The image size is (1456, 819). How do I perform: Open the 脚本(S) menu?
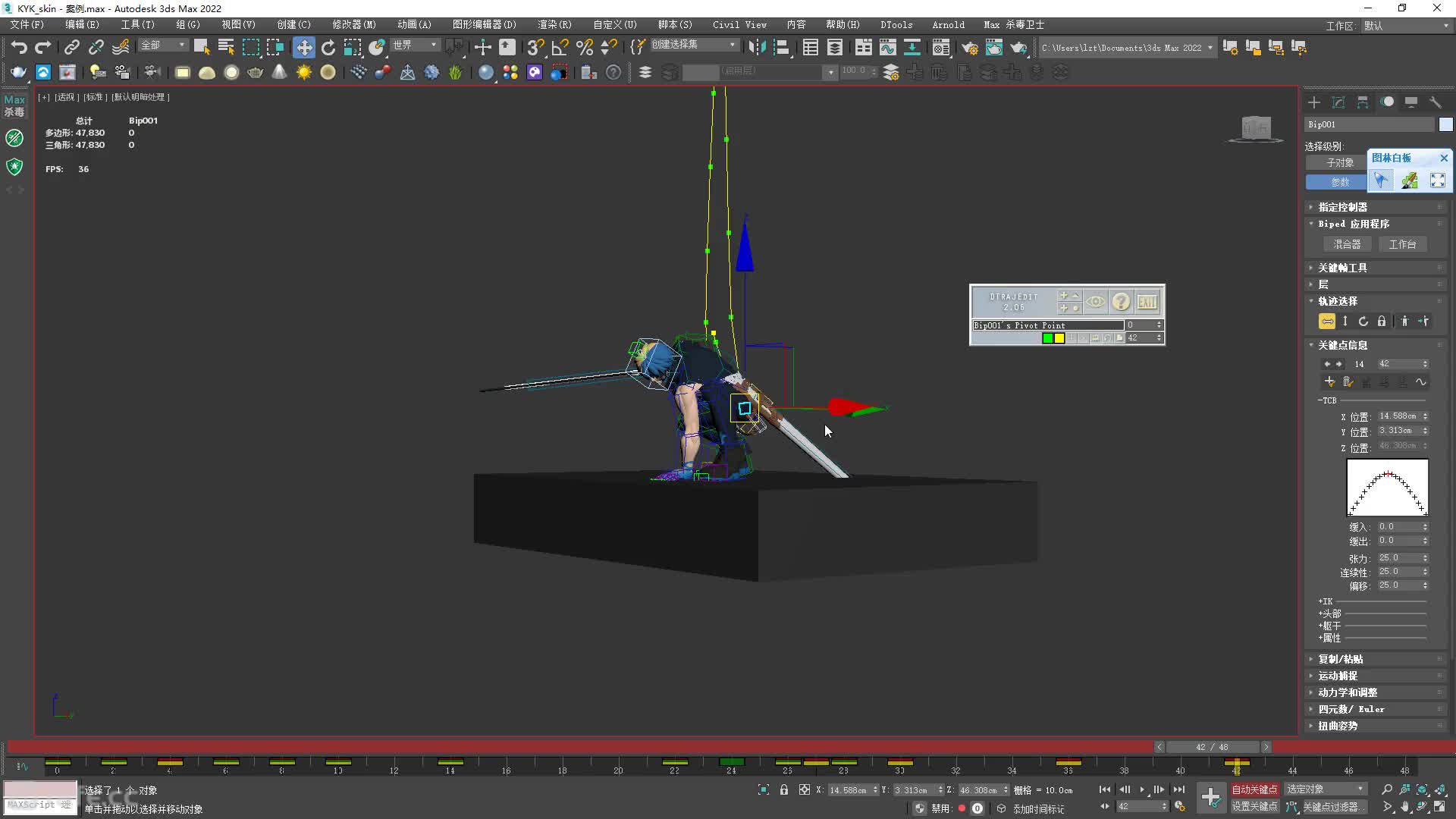pyautogui.click(x=675, y=24)
